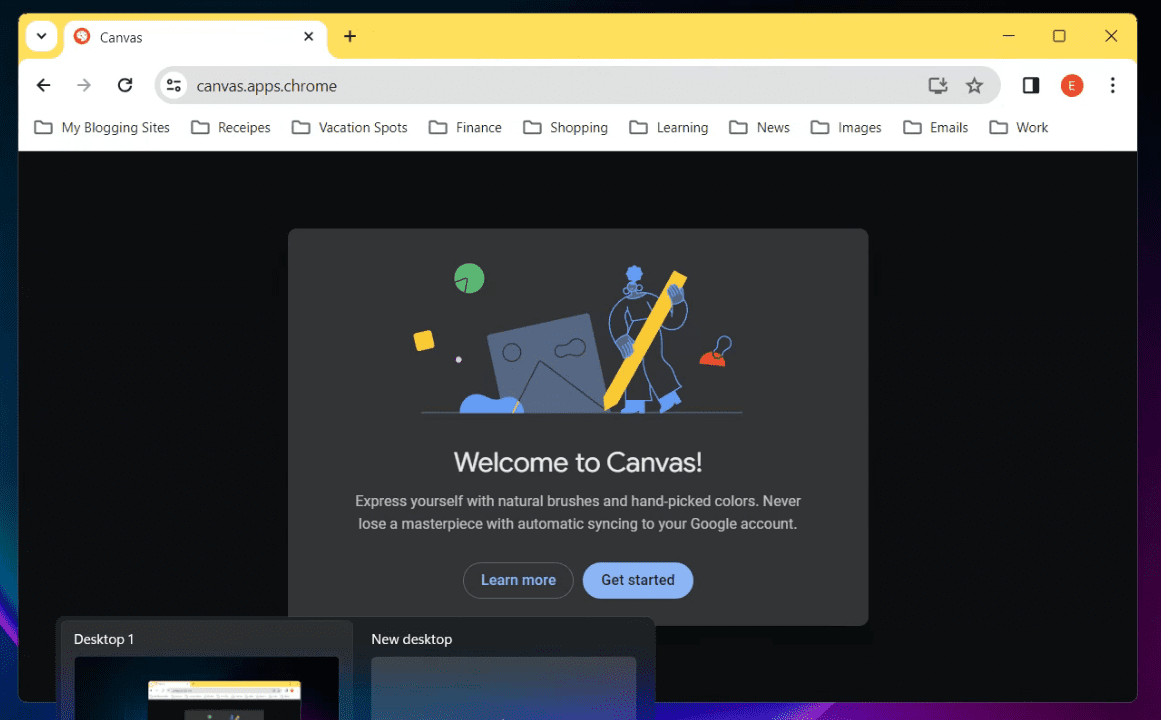The image size is (1161, 720).
Task: Close the Canvas tab
Action: coord(309,36)
